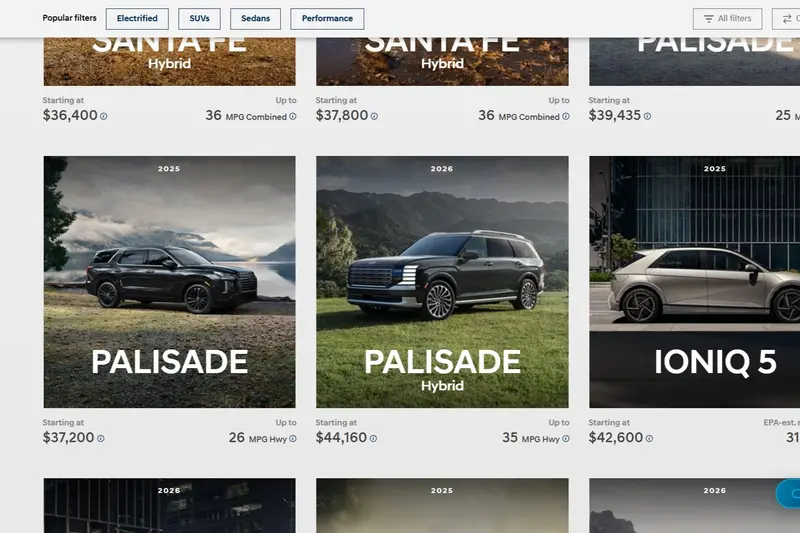Click info icon next to $37,200 price
The image size is (800, 533).
(101, 439)
